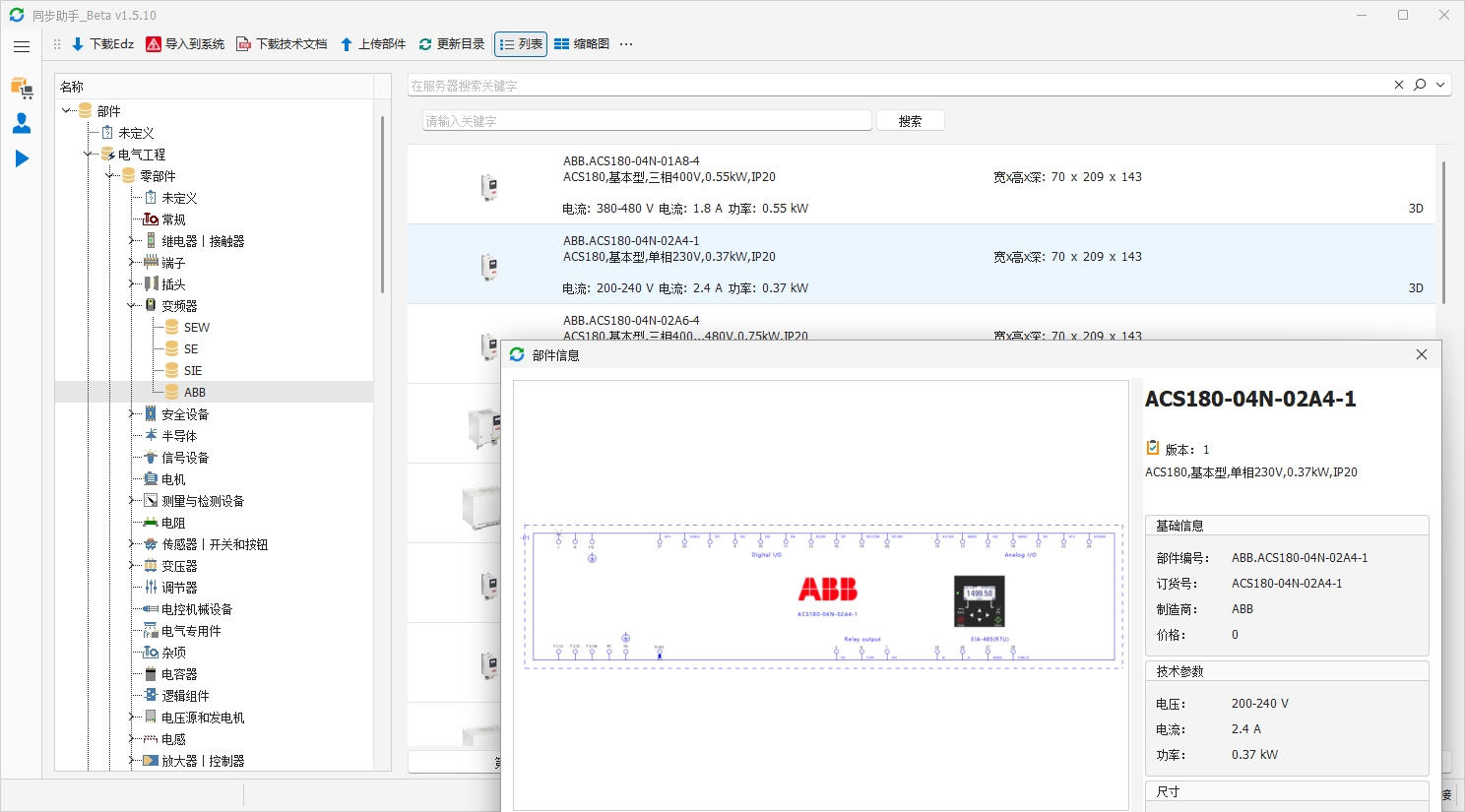Open the ABB.ACS180-04N-01A8-4 list row
The image size is (1465, 812).
tap(922, 184)
